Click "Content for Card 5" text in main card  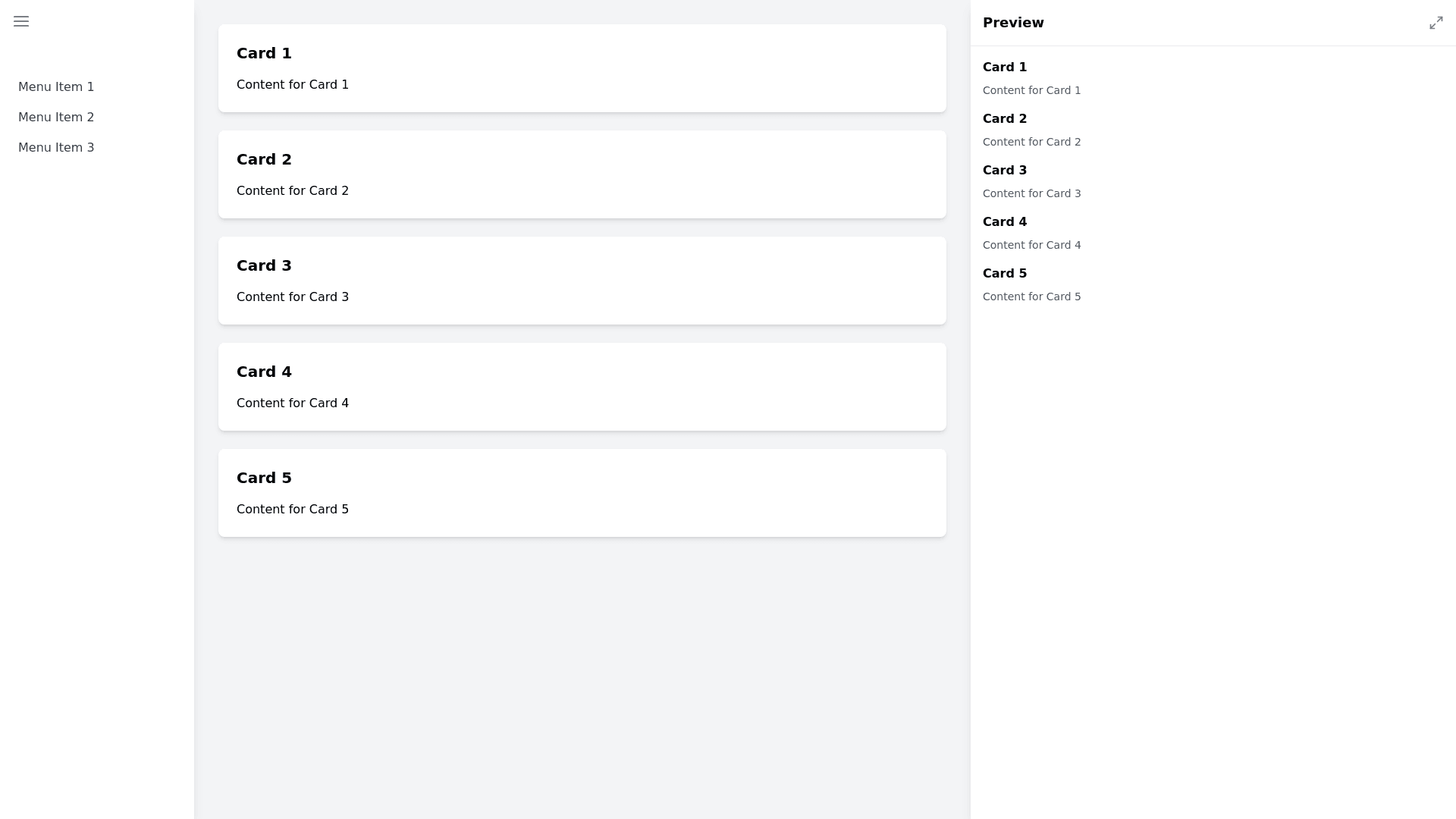pos(293,510)
